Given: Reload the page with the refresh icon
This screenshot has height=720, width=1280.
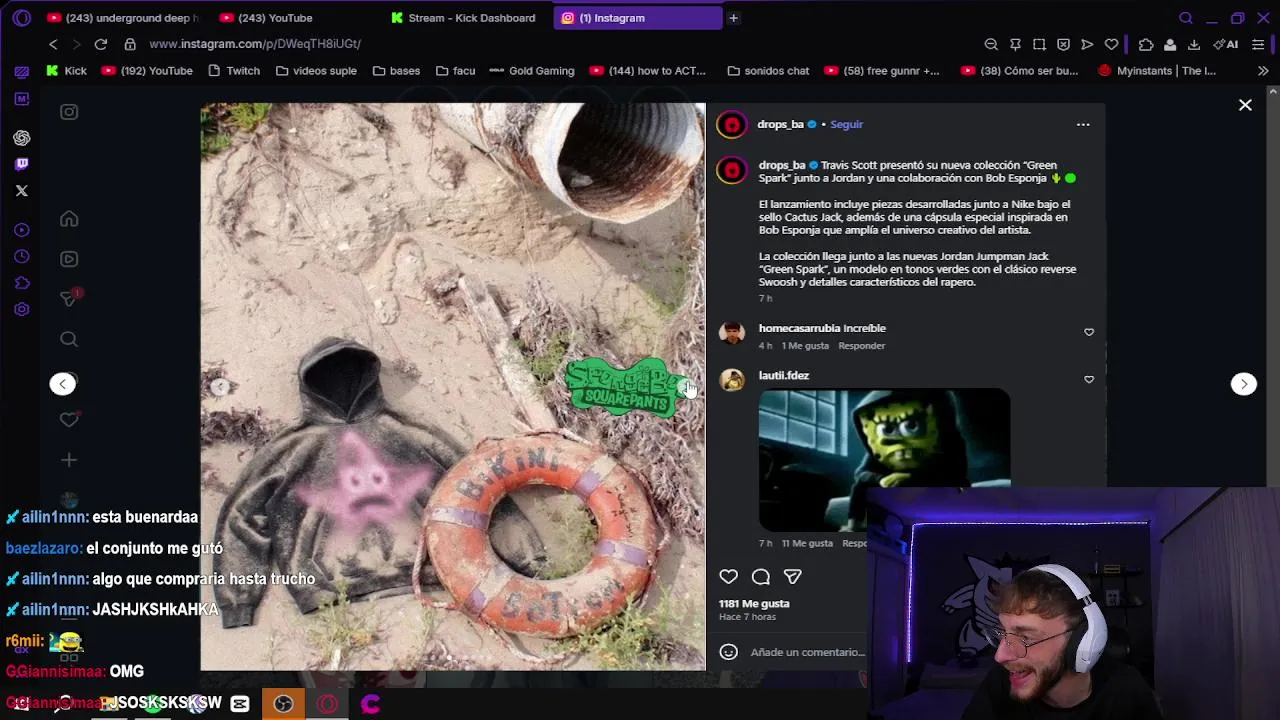Looking at the screenshot, I should tap(101, 44).
